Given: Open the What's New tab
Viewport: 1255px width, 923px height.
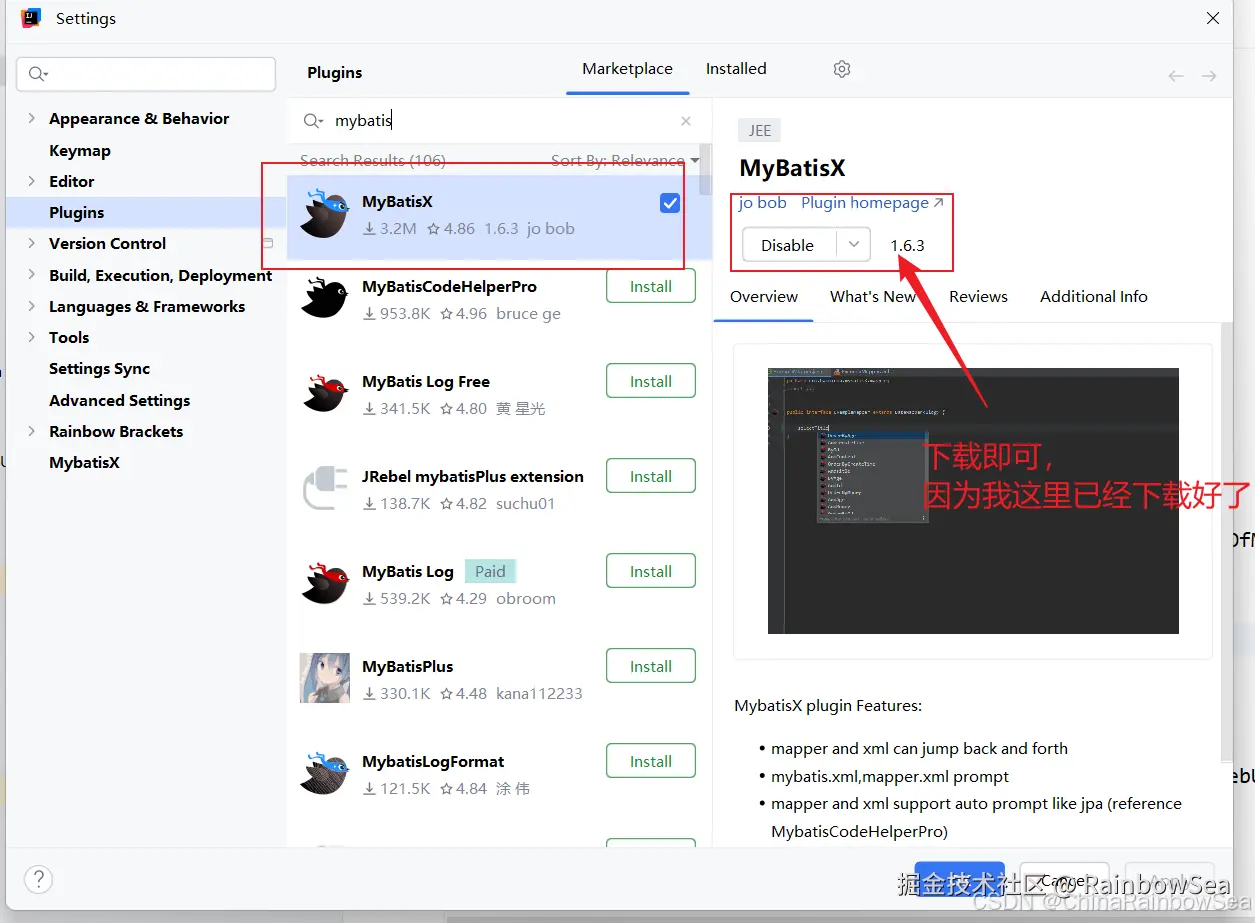Looking at the screenshot, I should [x=873, y=297].
